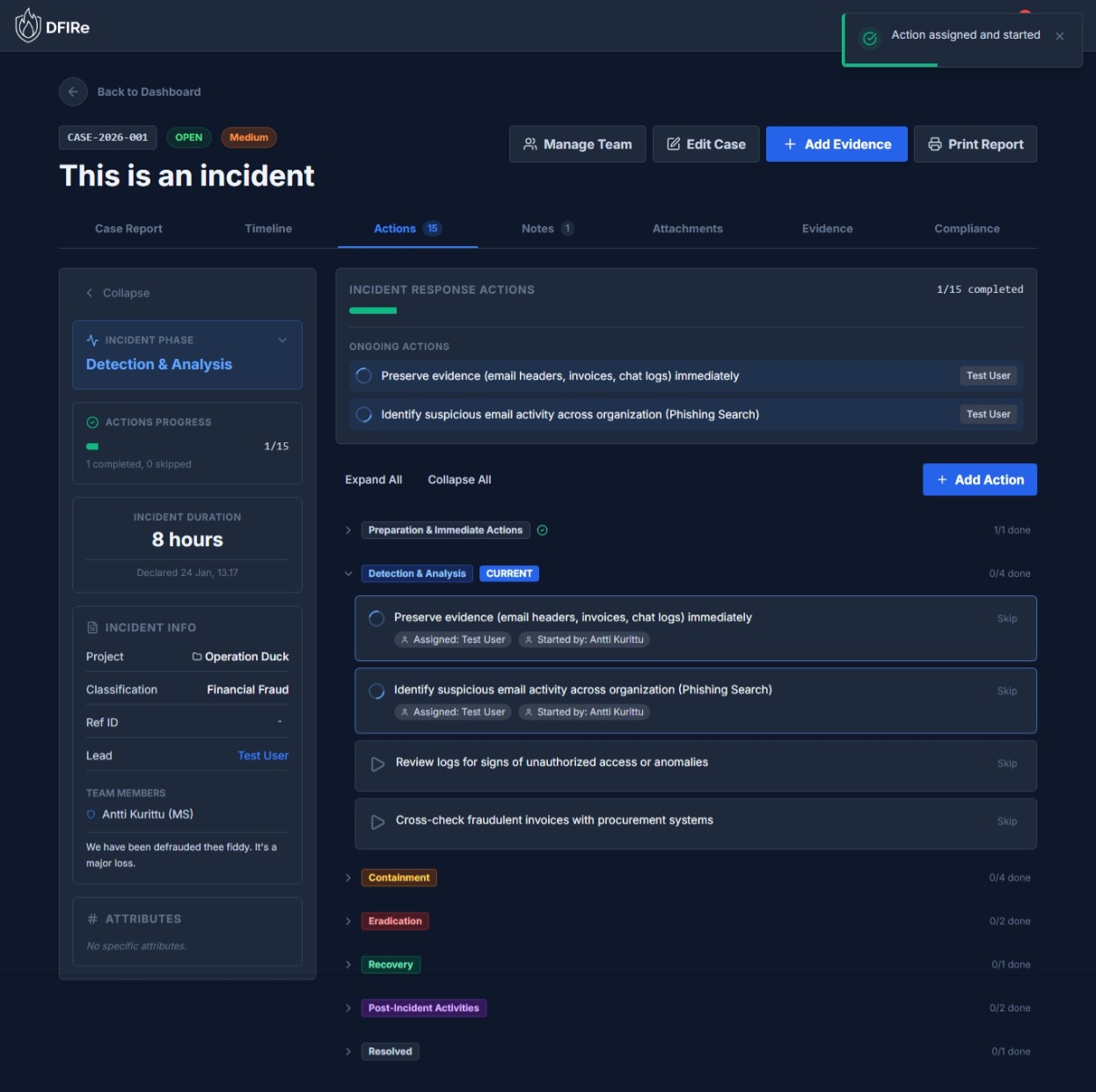This screenshot has height=1092, width=1096.
Task: Check off 'Identify suspicious email activity' action
Action: click(x=376, y=691)
